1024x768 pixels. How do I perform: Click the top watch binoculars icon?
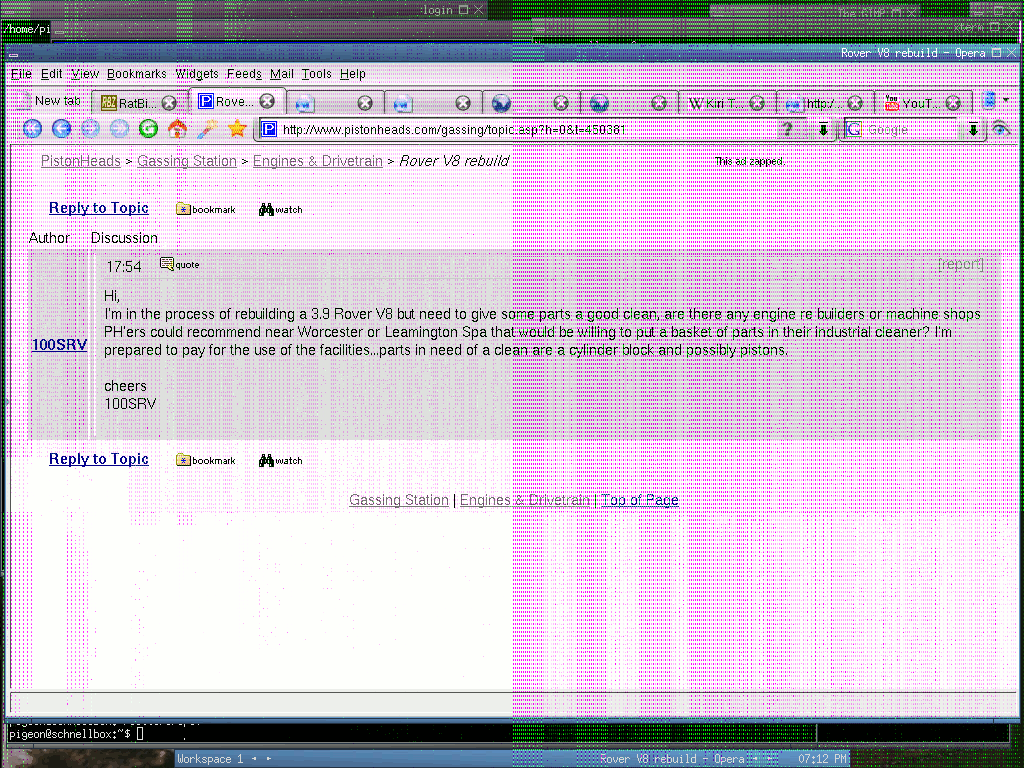267,209
